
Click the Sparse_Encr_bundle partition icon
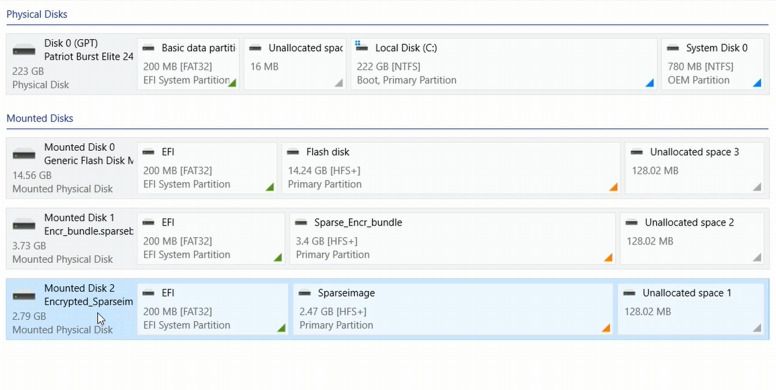coord(301,223)
